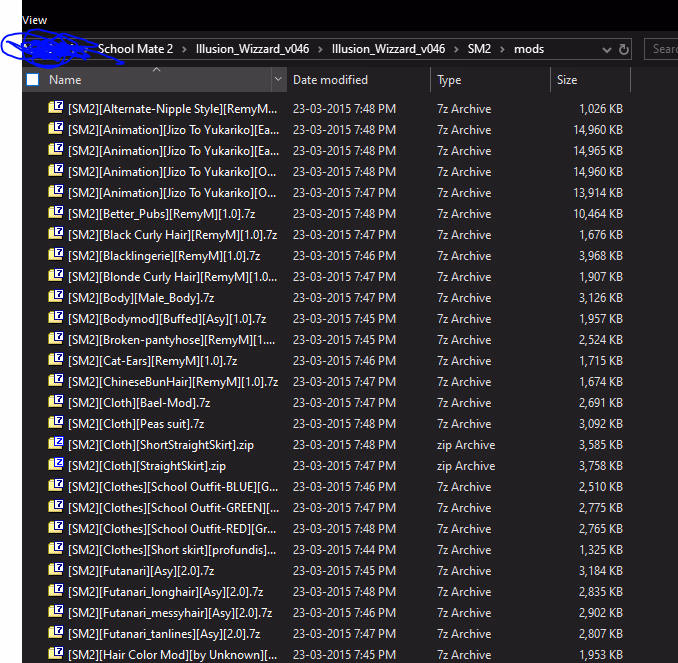This screenshot has width=678, height=663.
Task: Expand chevron after School Mate 2 breadcrumb
Action: (x=184, y=49)
